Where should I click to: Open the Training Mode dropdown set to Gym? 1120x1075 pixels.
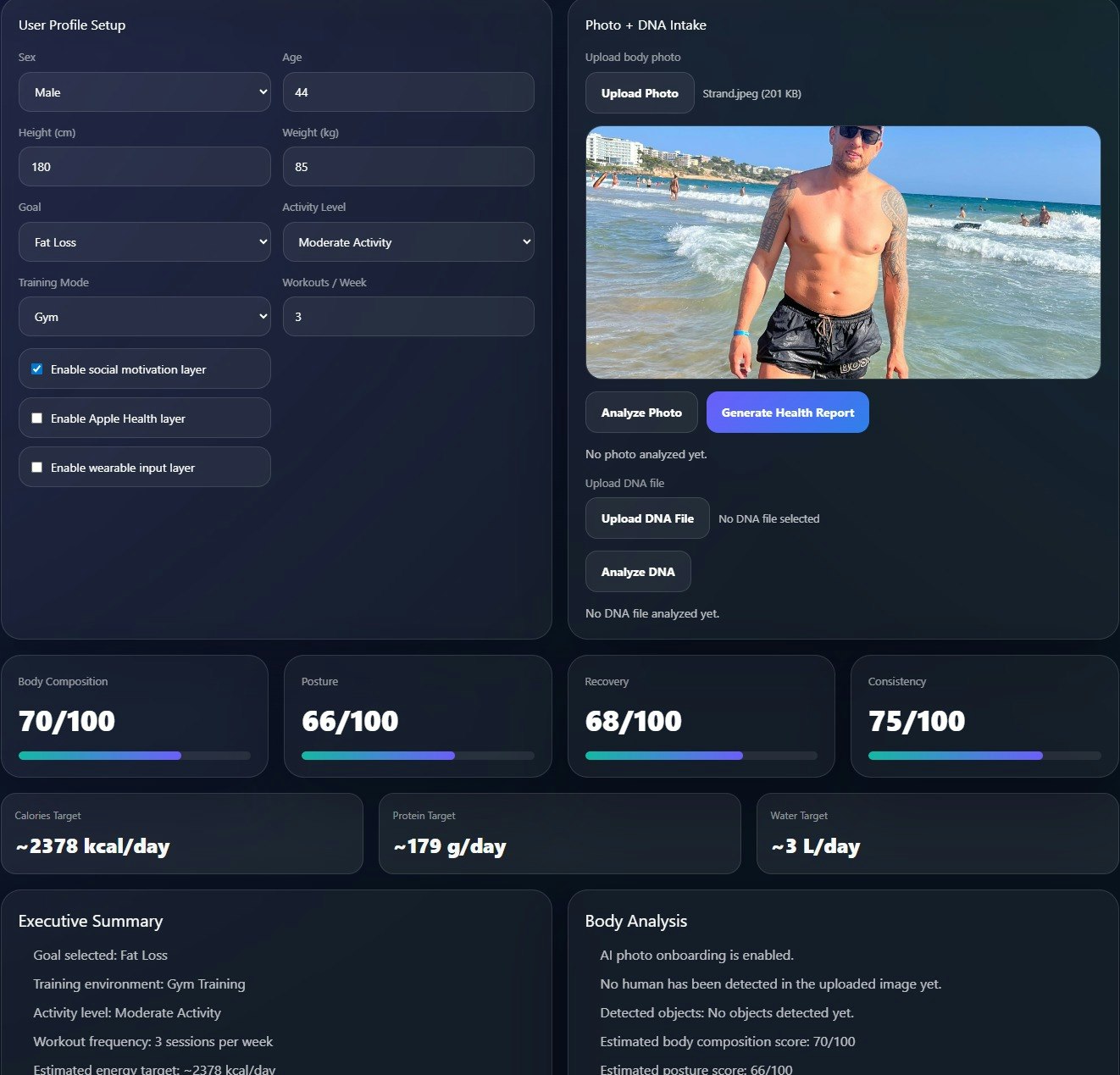tap(144, 316)
